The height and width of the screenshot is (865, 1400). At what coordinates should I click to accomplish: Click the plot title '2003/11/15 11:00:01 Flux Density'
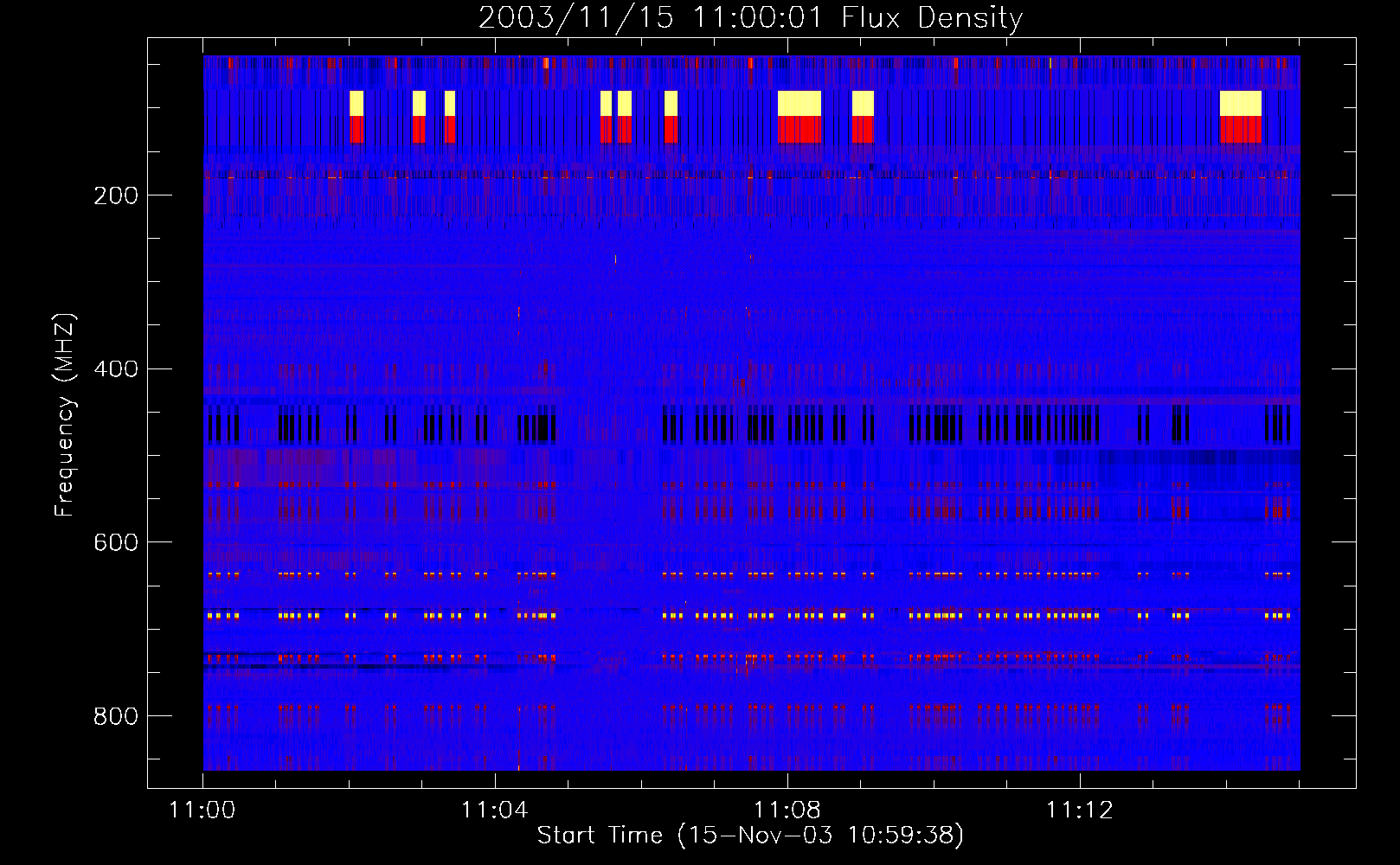[x=750, y=17]
